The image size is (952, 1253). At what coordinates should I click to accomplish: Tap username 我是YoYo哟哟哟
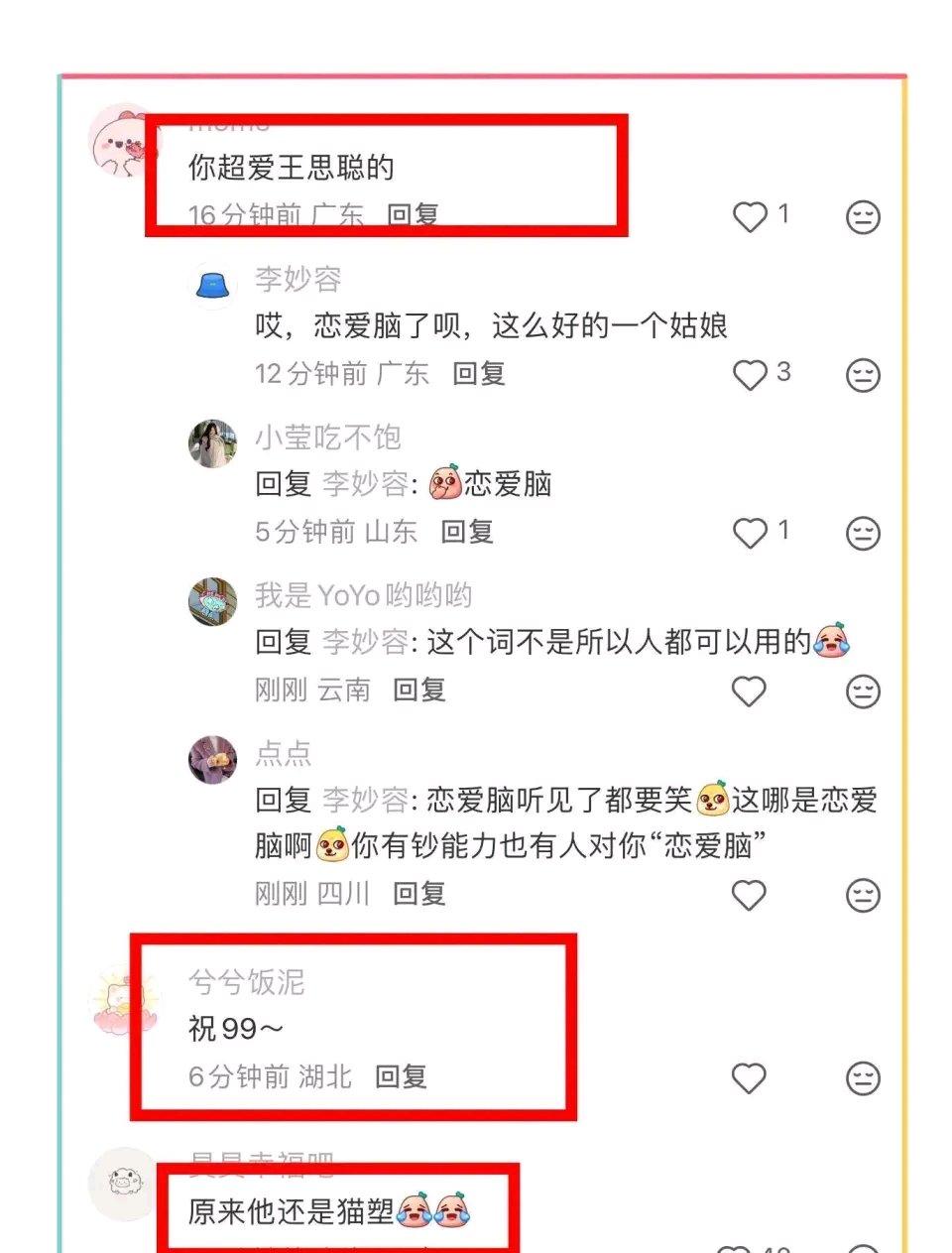click(363, 595)
